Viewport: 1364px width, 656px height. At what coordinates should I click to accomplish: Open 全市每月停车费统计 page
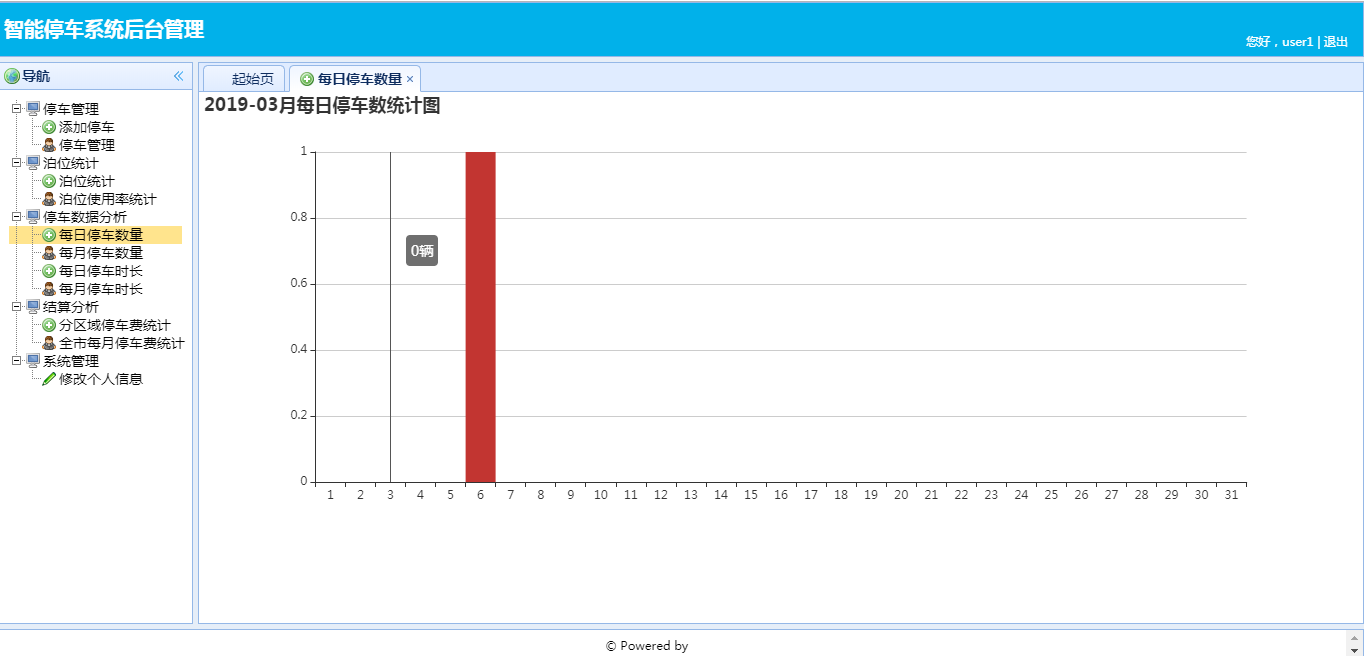pyautogui.click(x=122, y=343)
